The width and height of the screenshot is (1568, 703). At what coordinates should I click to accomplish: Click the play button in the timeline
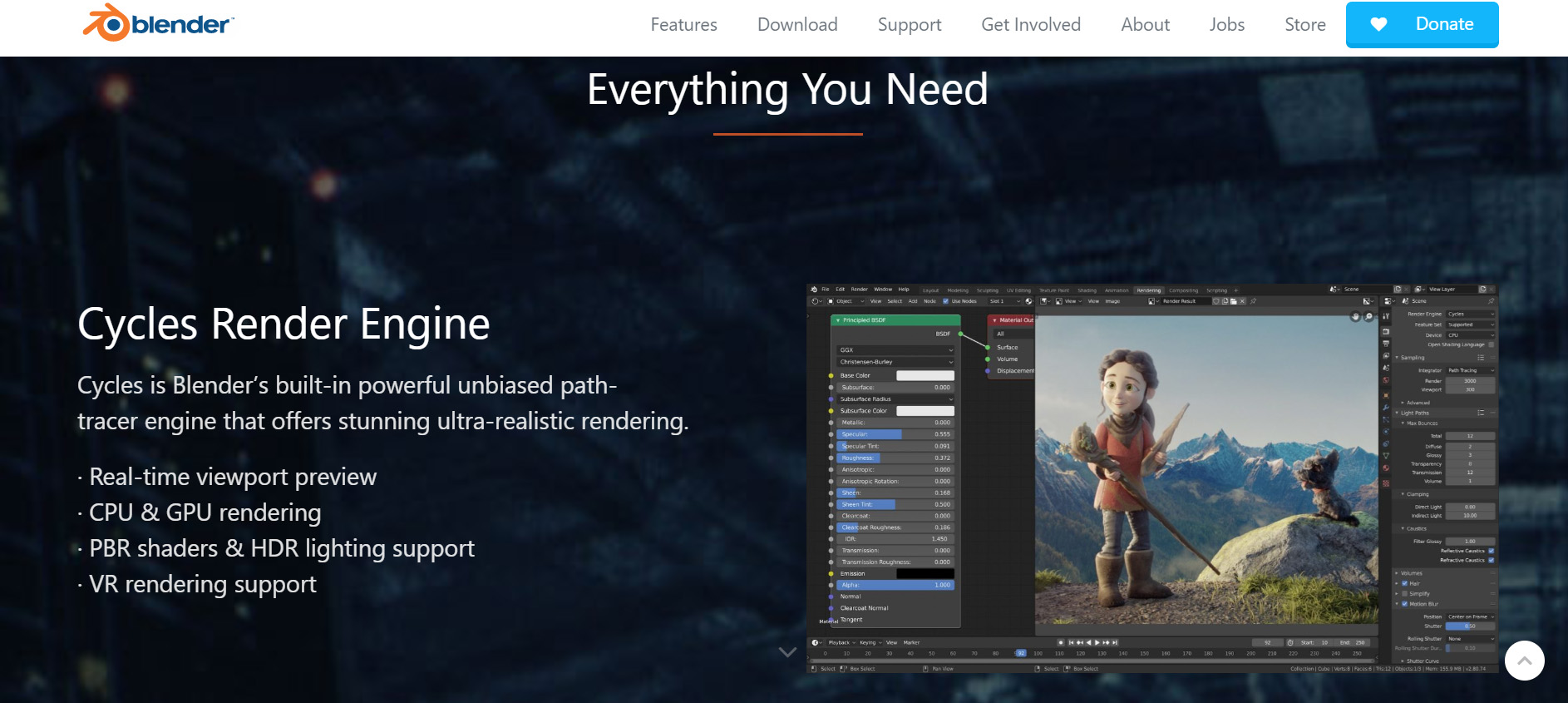pyautogui.click(x=1097, y=642)
